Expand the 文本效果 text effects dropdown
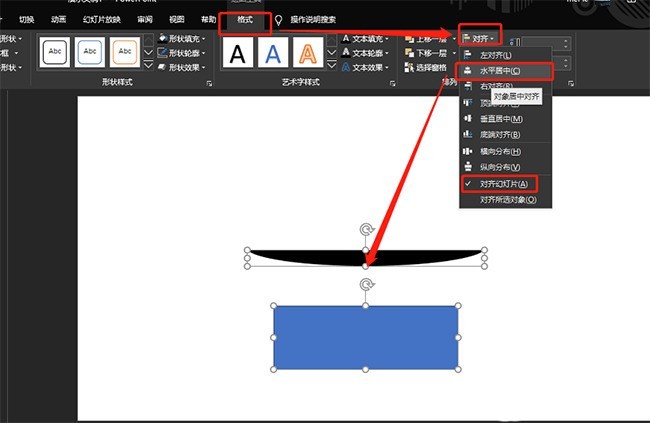The height and width of the screenshot is (423, 650). (365, 67)
